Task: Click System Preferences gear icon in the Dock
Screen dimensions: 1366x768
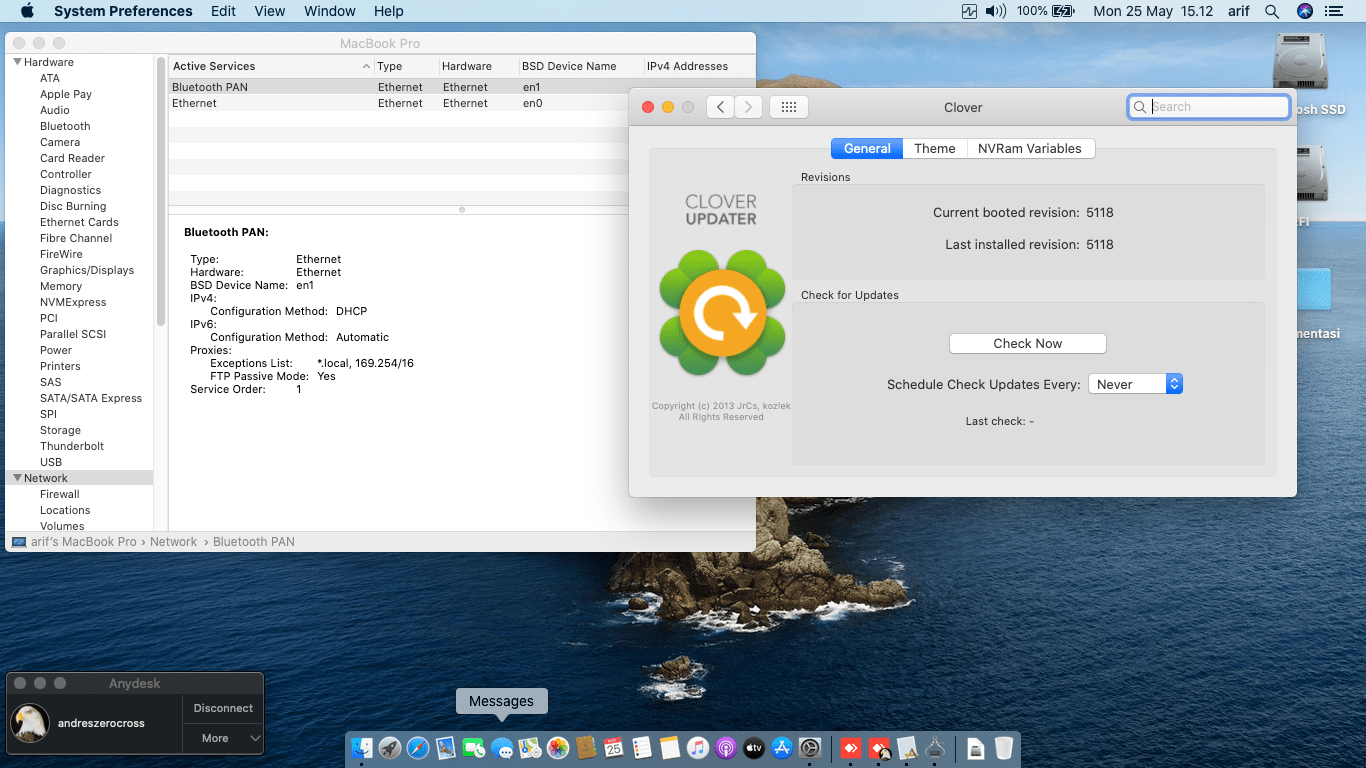Action: [810, 748]
